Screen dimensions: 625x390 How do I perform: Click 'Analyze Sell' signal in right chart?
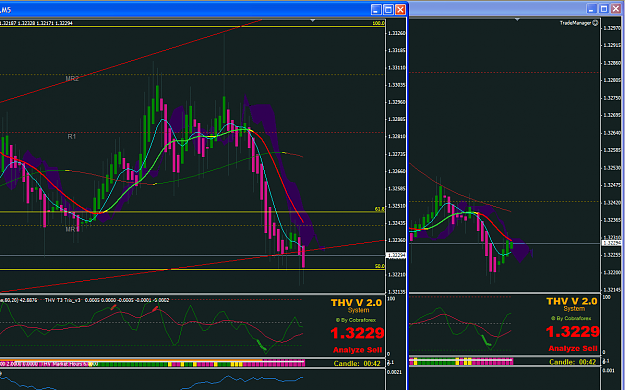tap(573, 348)
